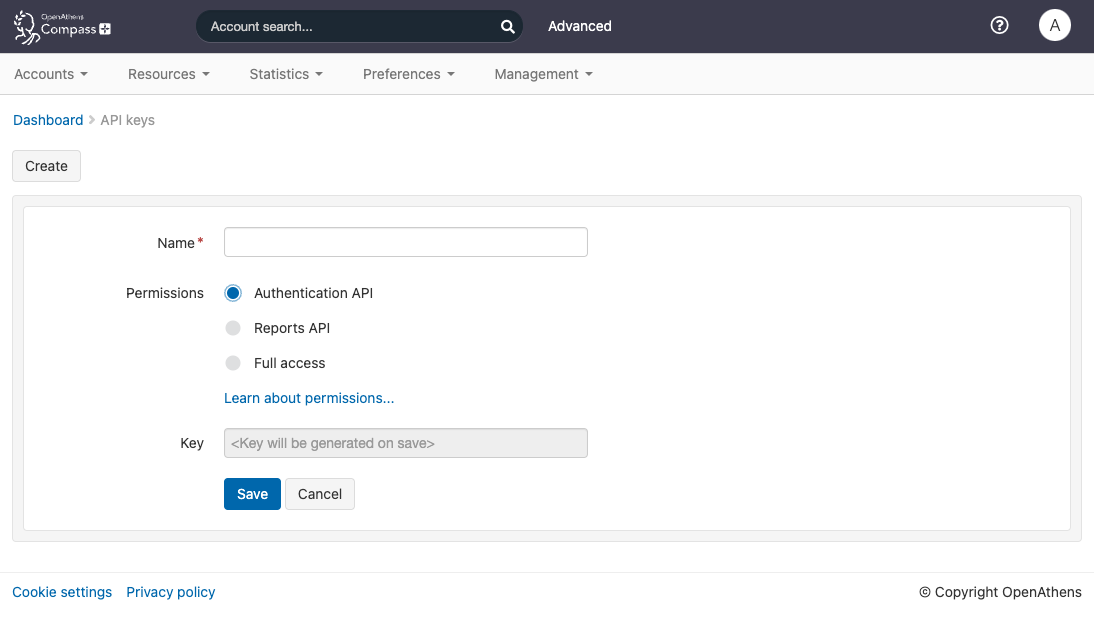
Task: Open the Management dropdown
Action: click(x=542, y=74)
